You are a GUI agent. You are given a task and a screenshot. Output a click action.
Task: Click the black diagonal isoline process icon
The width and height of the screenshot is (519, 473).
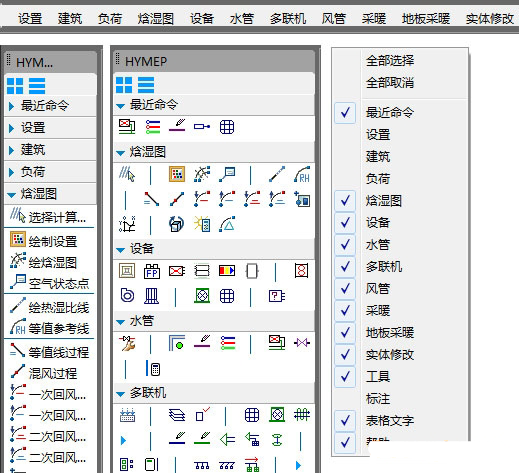[x=152, y=199]
